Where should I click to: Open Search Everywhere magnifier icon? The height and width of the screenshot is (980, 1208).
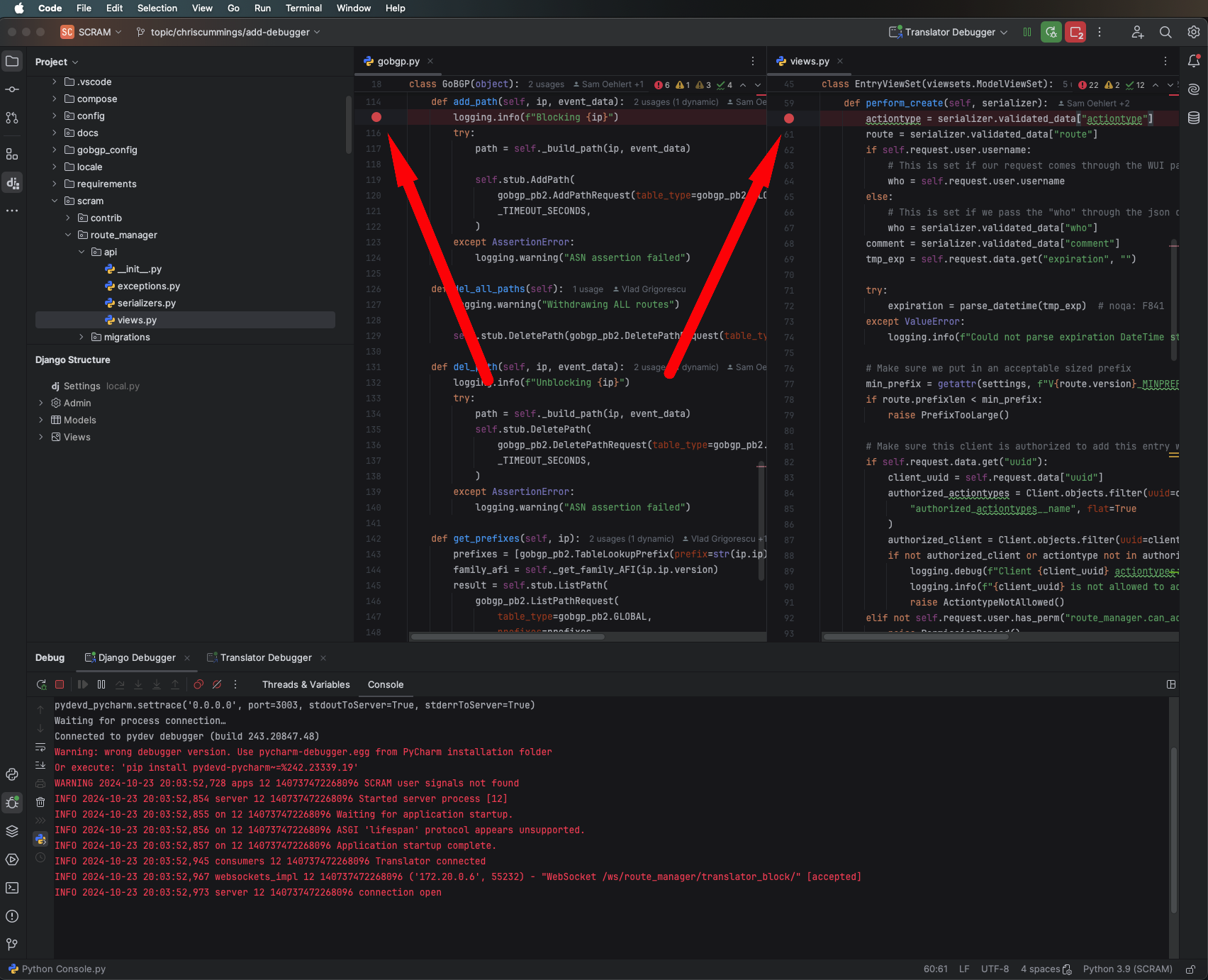[x=1165, y=32]
